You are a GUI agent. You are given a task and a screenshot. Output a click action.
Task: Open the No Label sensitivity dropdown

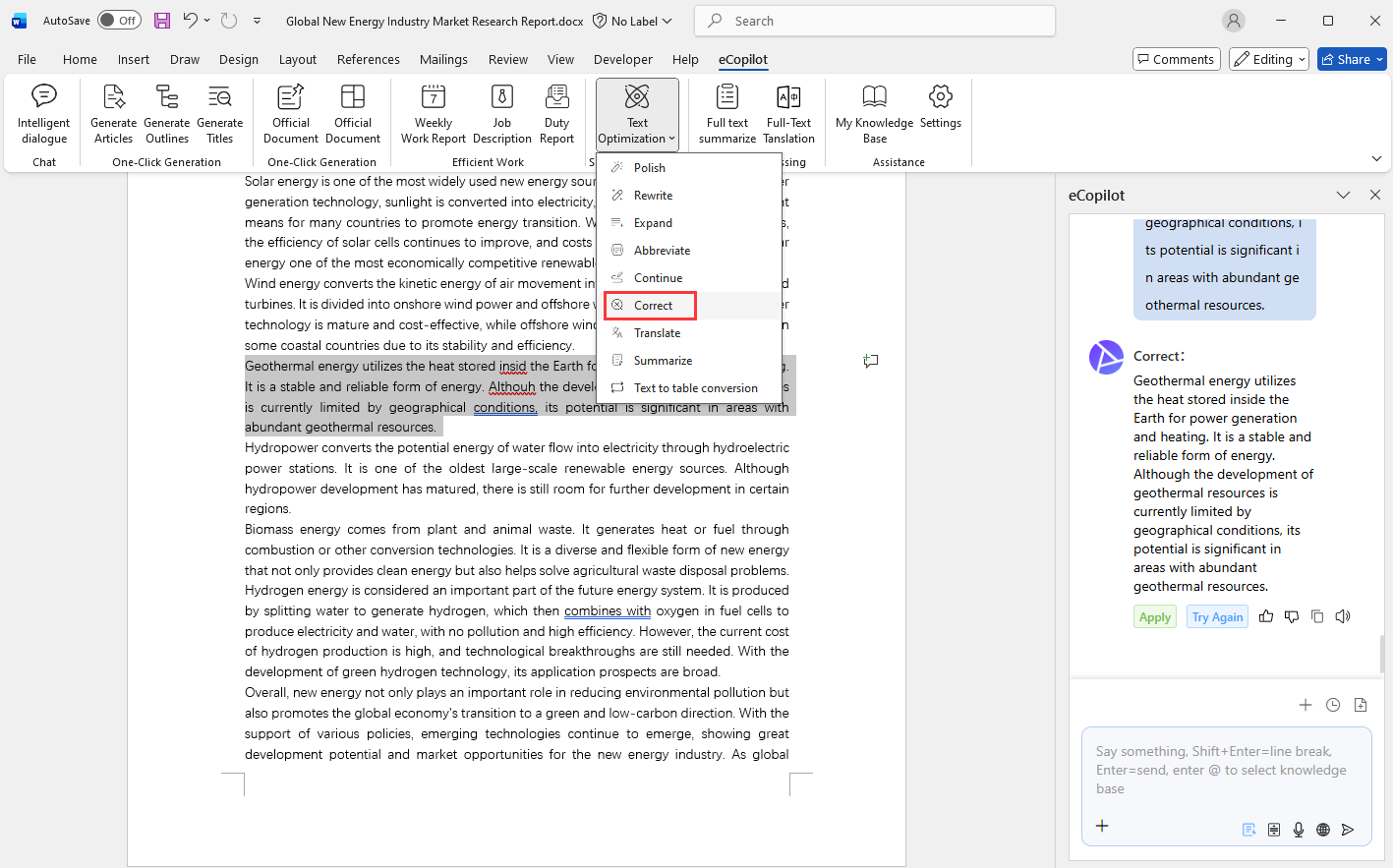click(634, 21)
